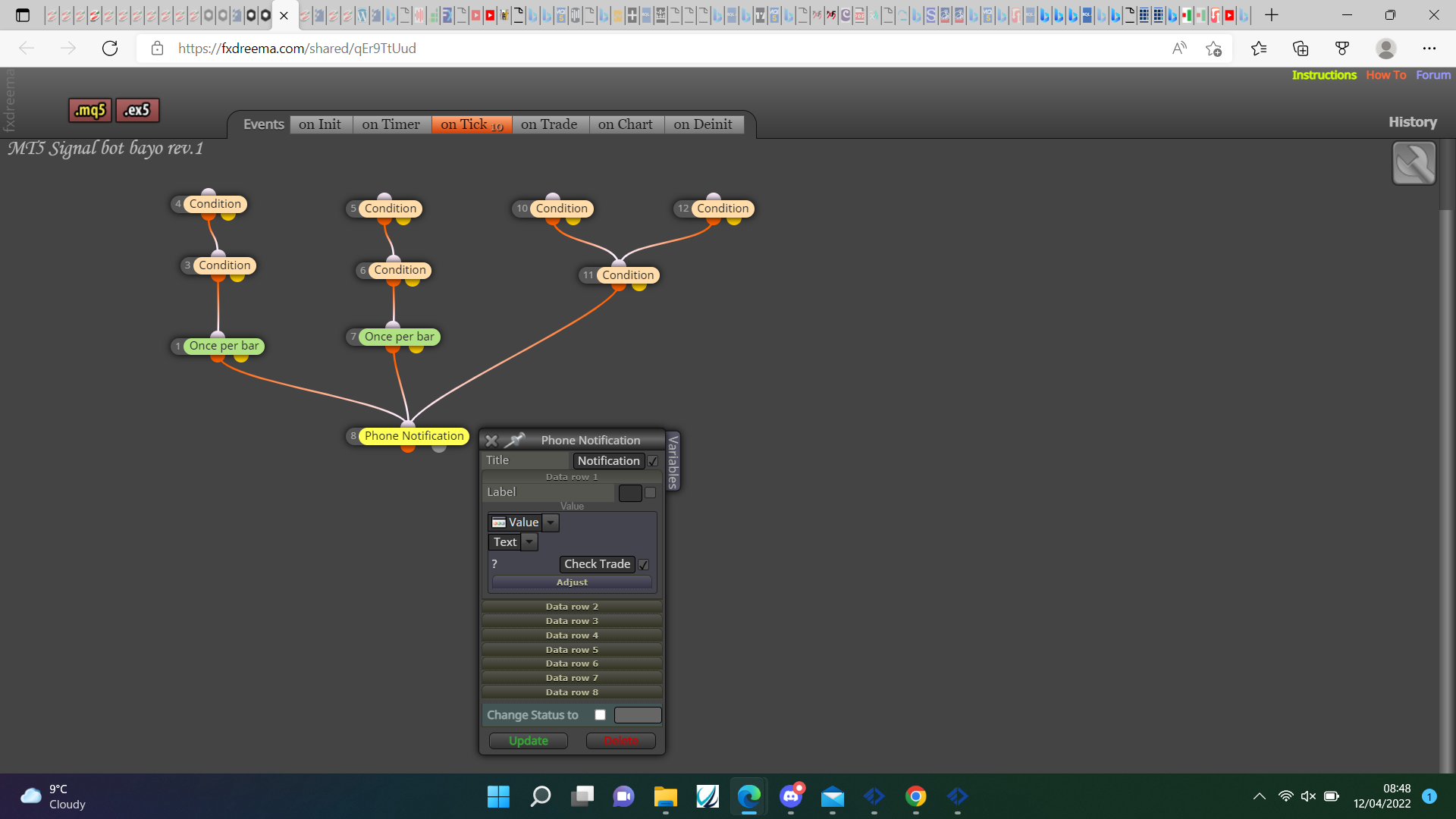
Task: Select Condition block 11
Action: pos(628,275)
